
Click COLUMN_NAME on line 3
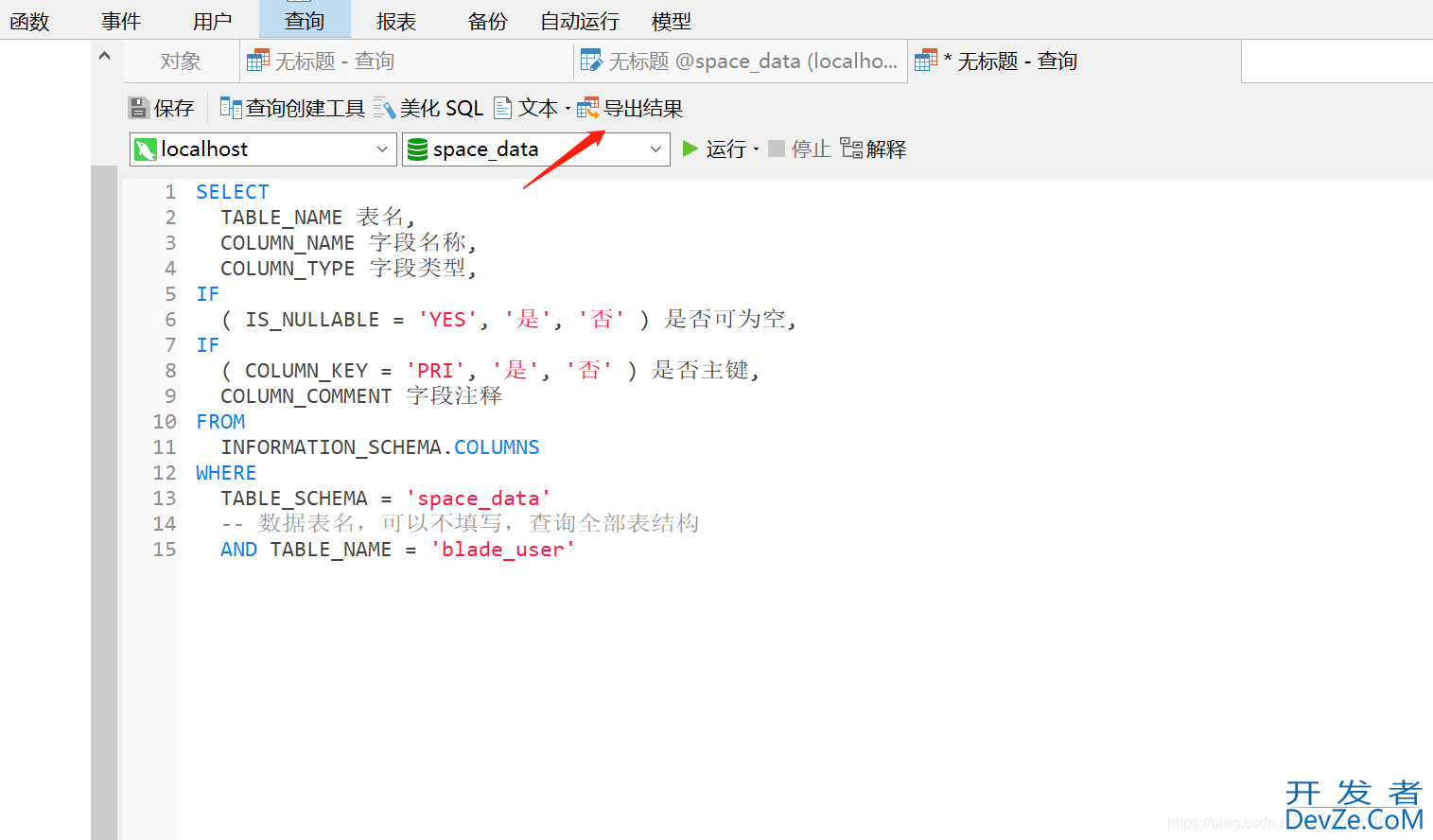(288, 242)
